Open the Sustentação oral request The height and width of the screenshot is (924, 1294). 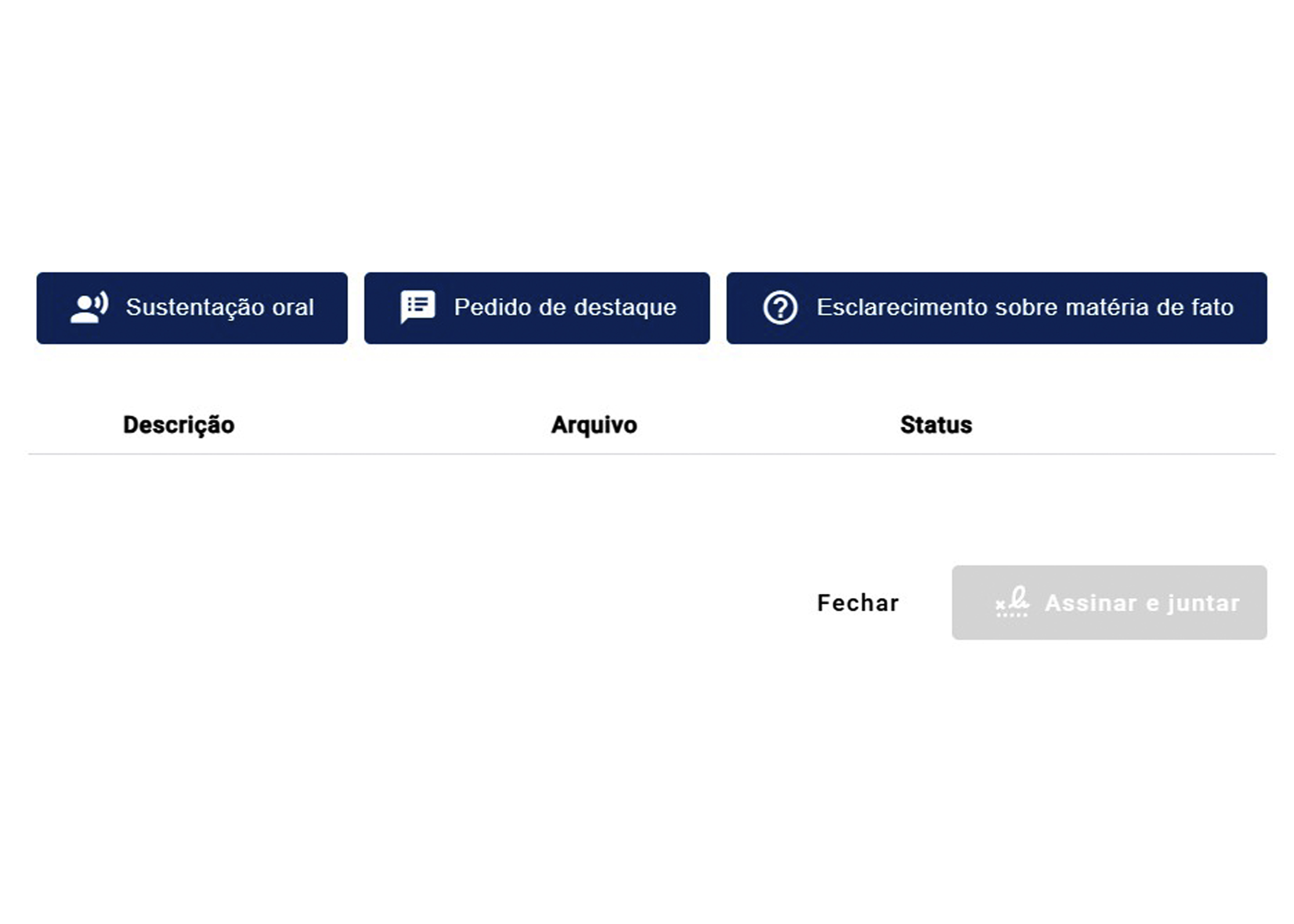point(192,308)
